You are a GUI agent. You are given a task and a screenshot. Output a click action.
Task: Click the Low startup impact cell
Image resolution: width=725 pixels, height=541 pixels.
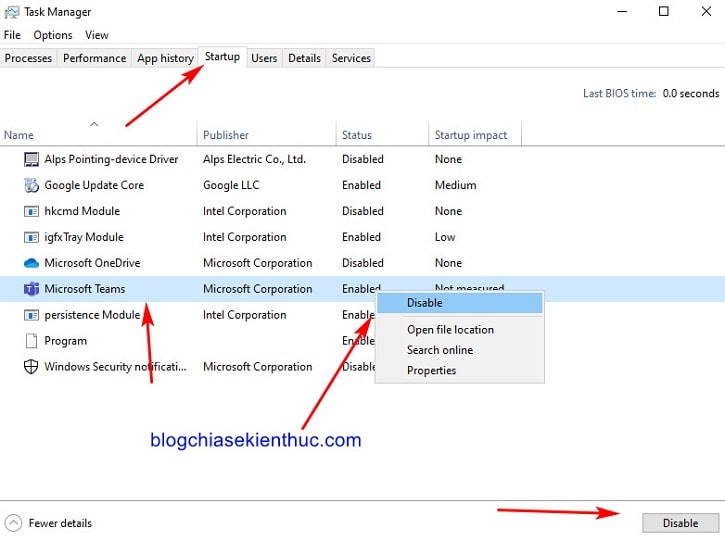click(x=445, y=237)
